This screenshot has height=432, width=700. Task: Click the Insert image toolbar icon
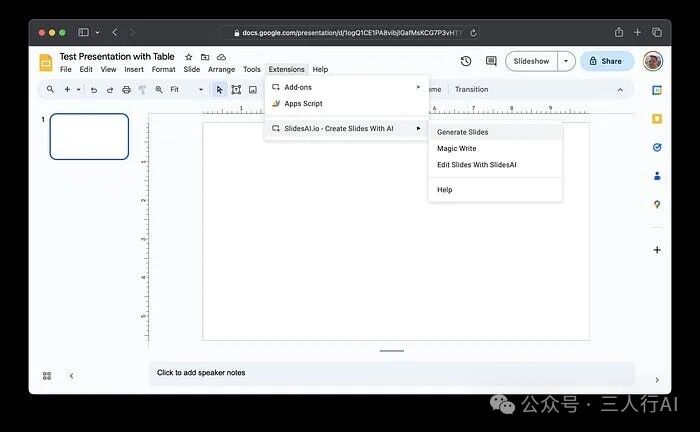click(253, 90)
